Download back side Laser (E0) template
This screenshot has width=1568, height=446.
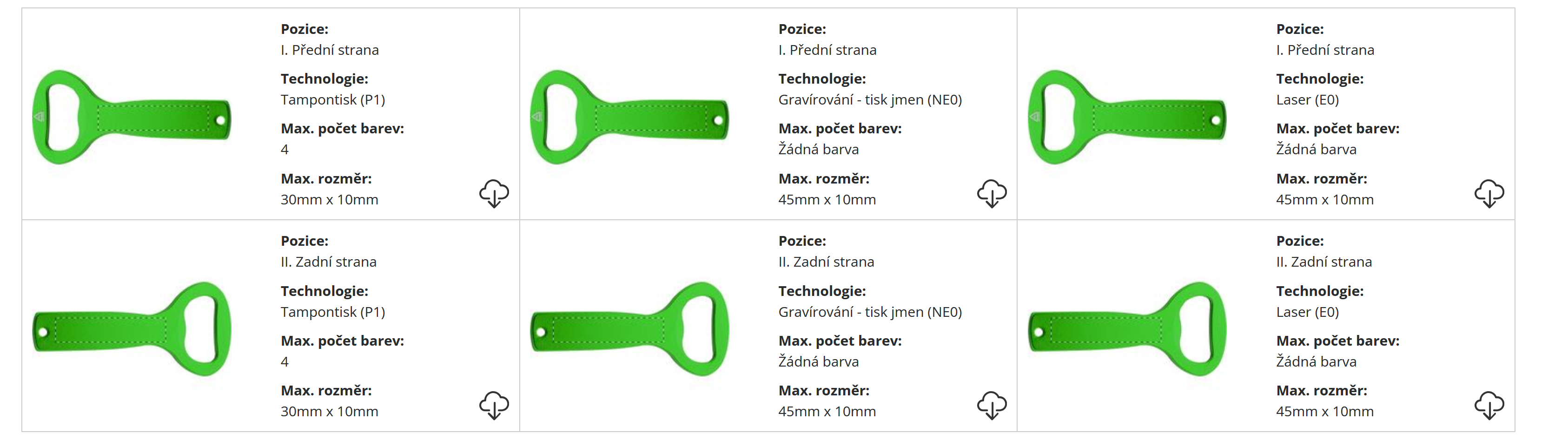(1489, 405)
